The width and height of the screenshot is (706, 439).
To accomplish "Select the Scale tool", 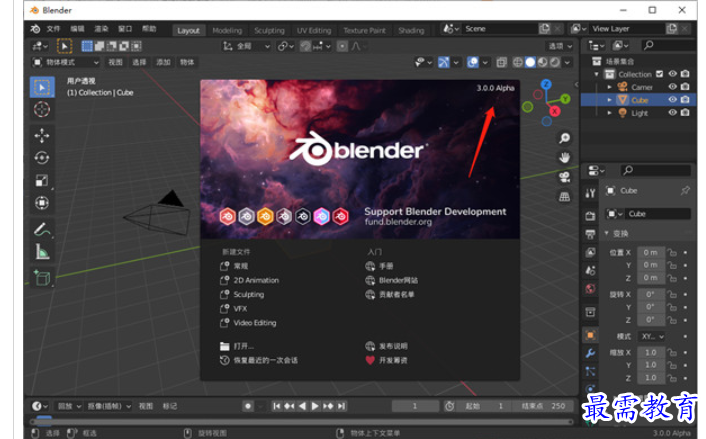I will pyautogui.click(x=42, y=180).
